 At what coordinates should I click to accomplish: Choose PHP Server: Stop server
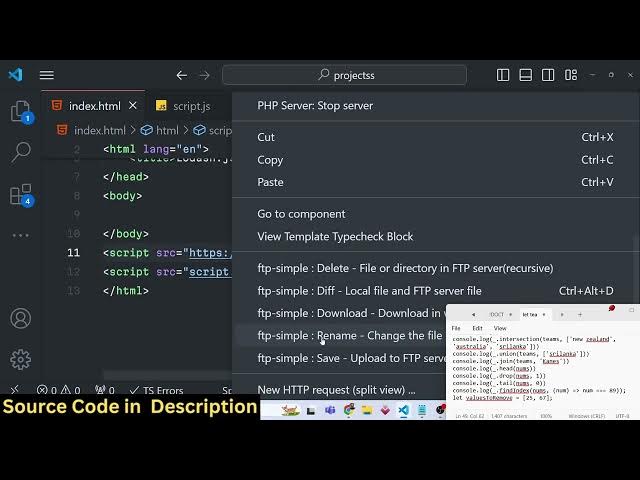coord(315,106)
